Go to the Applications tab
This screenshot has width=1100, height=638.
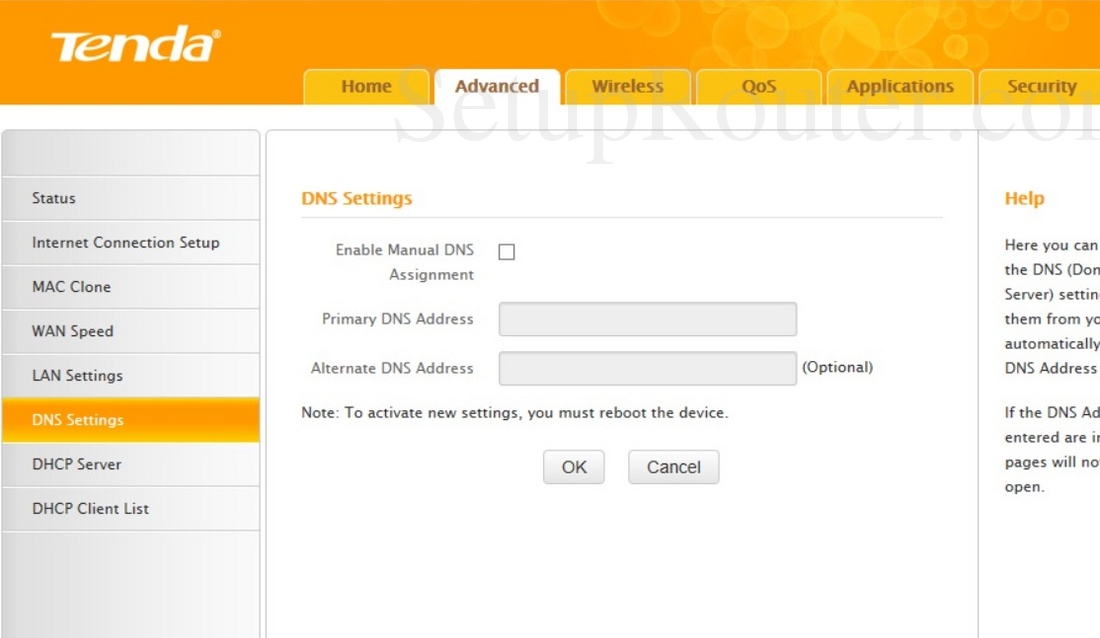pyautogui.click(x=900, y=87)
